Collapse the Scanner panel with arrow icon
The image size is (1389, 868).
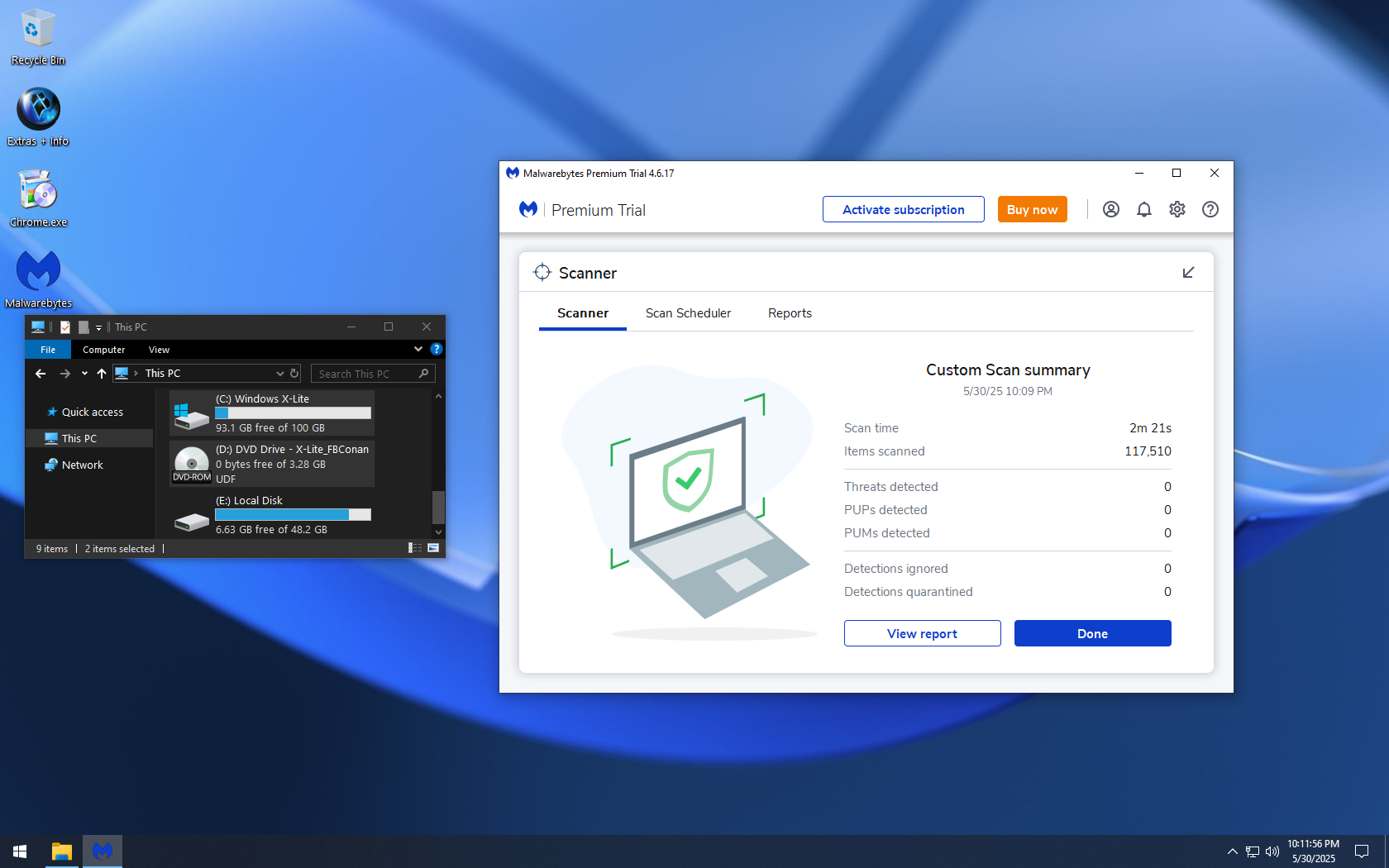click(1188, 272)
